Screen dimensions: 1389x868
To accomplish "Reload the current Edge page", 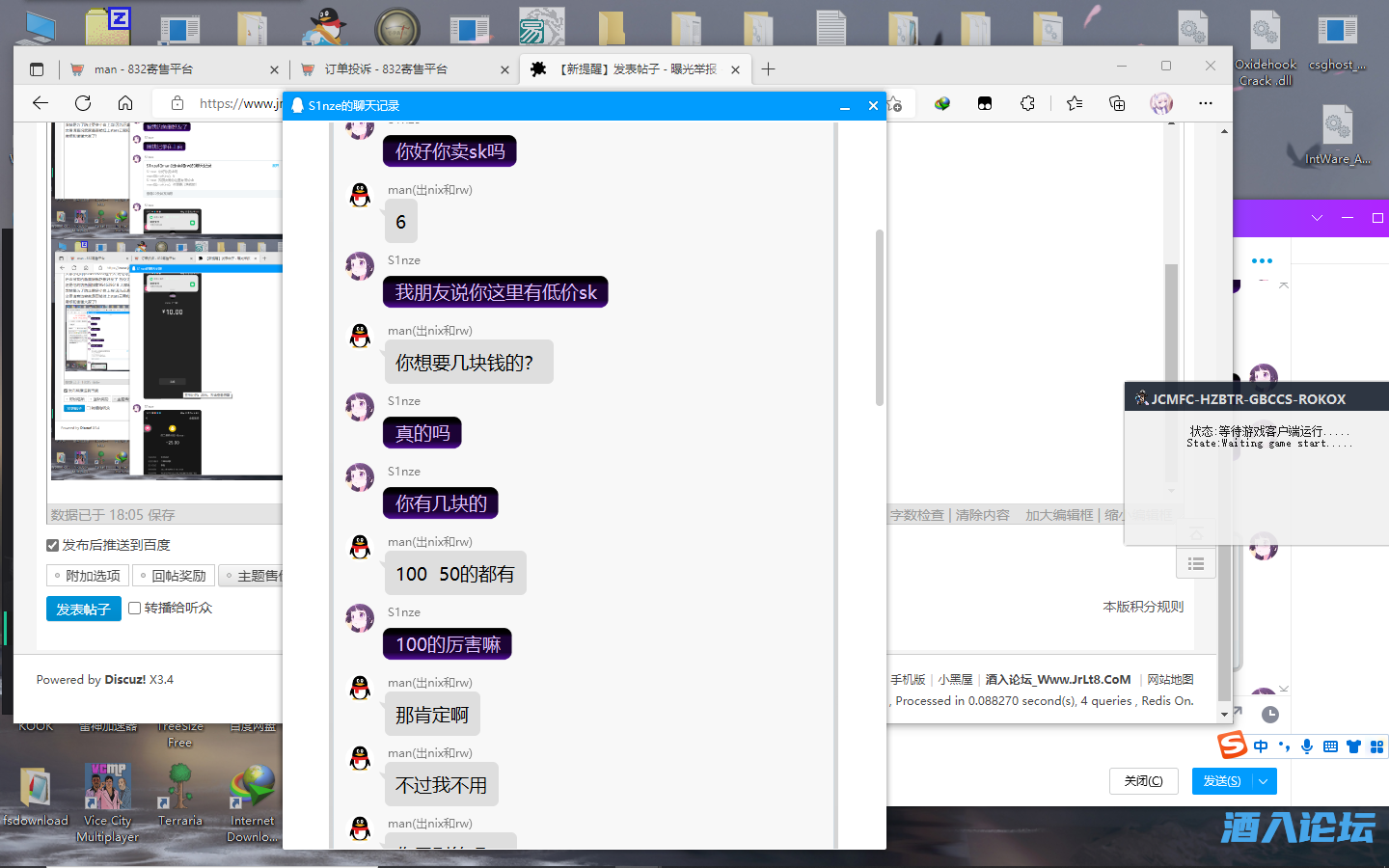I will 83,103.
